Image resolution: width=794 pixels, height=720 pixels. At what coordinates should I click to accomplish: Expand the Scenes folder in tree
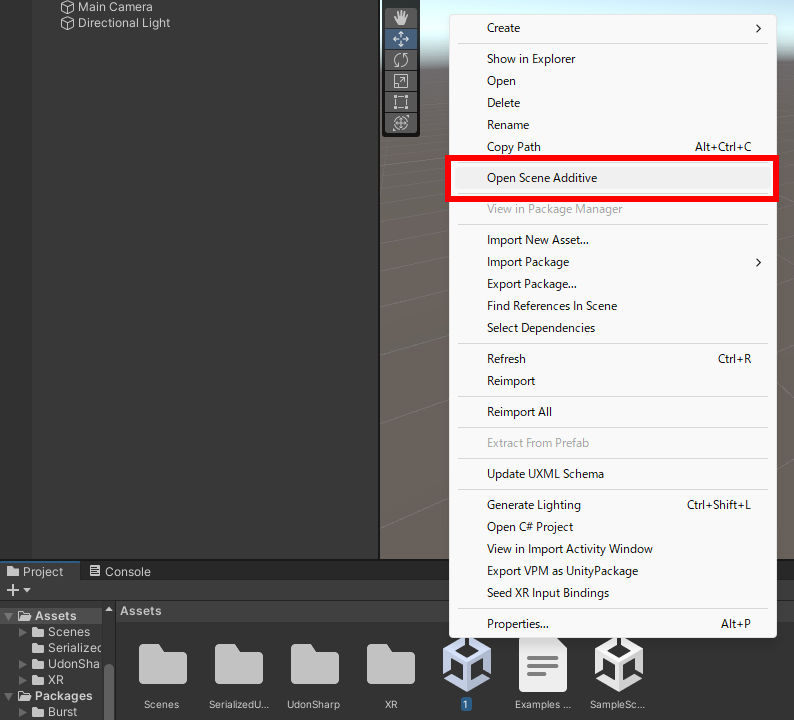(22, 632)
